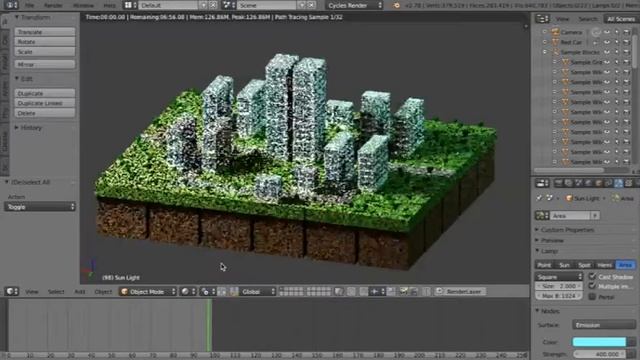Open the World properties tab icon
This screenshot has height=360, width=640.
pos(589,183)
